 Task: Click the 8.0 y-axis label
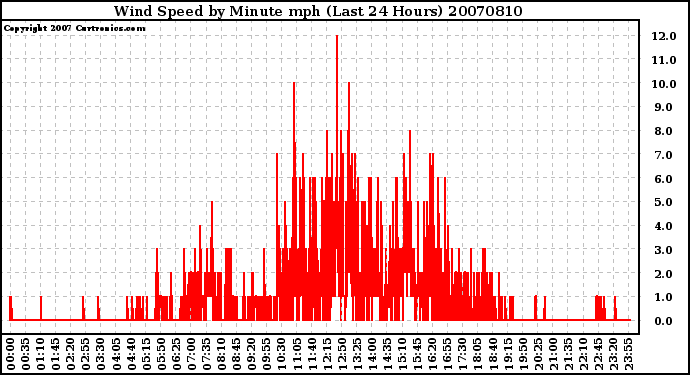(x=664, y=131)
